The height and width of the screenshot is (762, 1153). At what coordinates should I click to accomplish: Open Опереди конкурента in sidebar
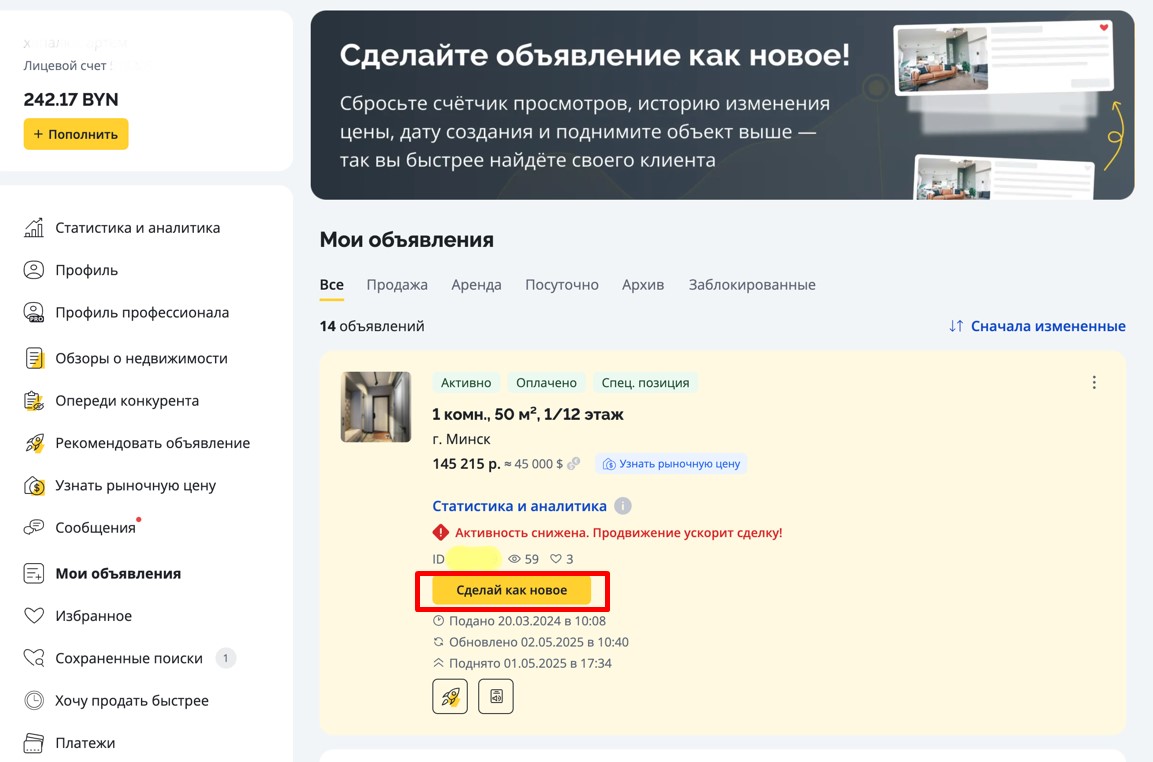point(127,401)
